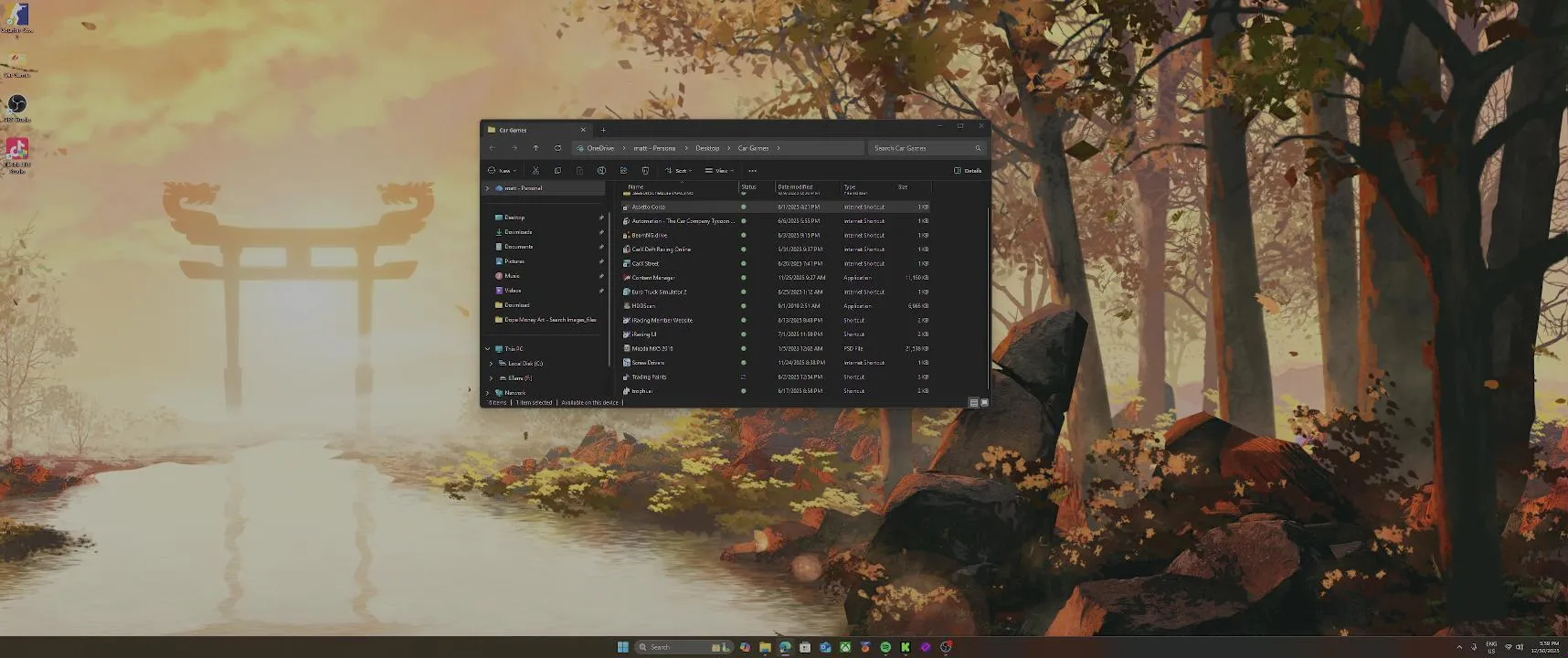Switch to large thumbnails view icon in status bar
1568x658 pixels.
pyautogui.click(x=984, y=403)
